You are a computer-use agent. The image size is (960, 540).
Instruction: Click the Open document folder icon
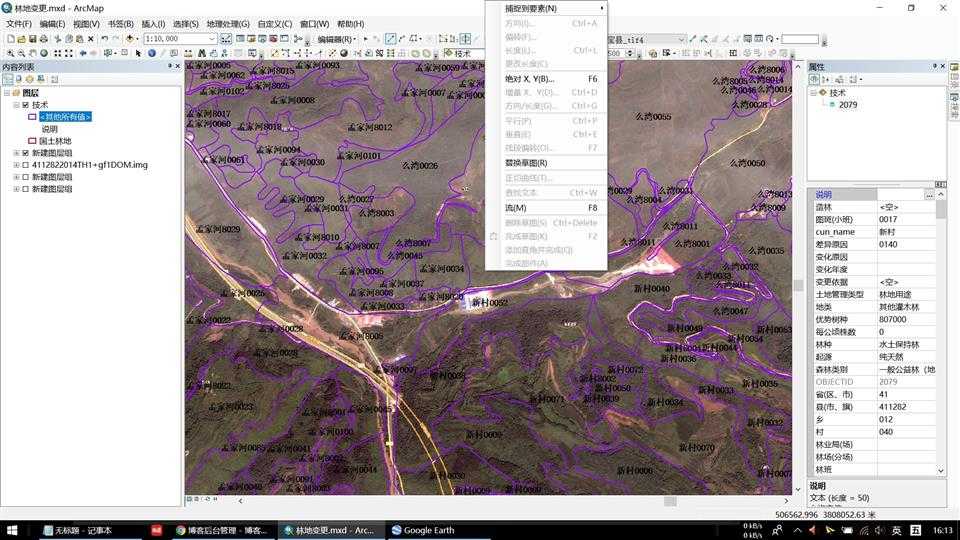coord(21,39)
